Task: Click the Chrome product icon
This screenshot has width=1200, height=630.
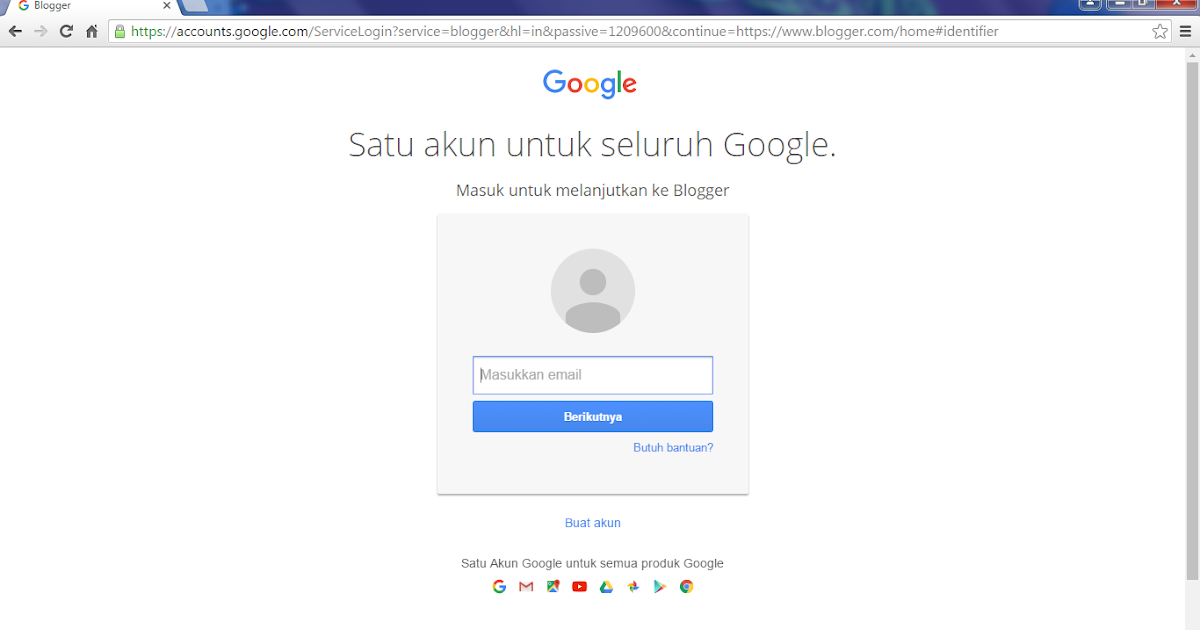Action: click(x=687, y=587)
